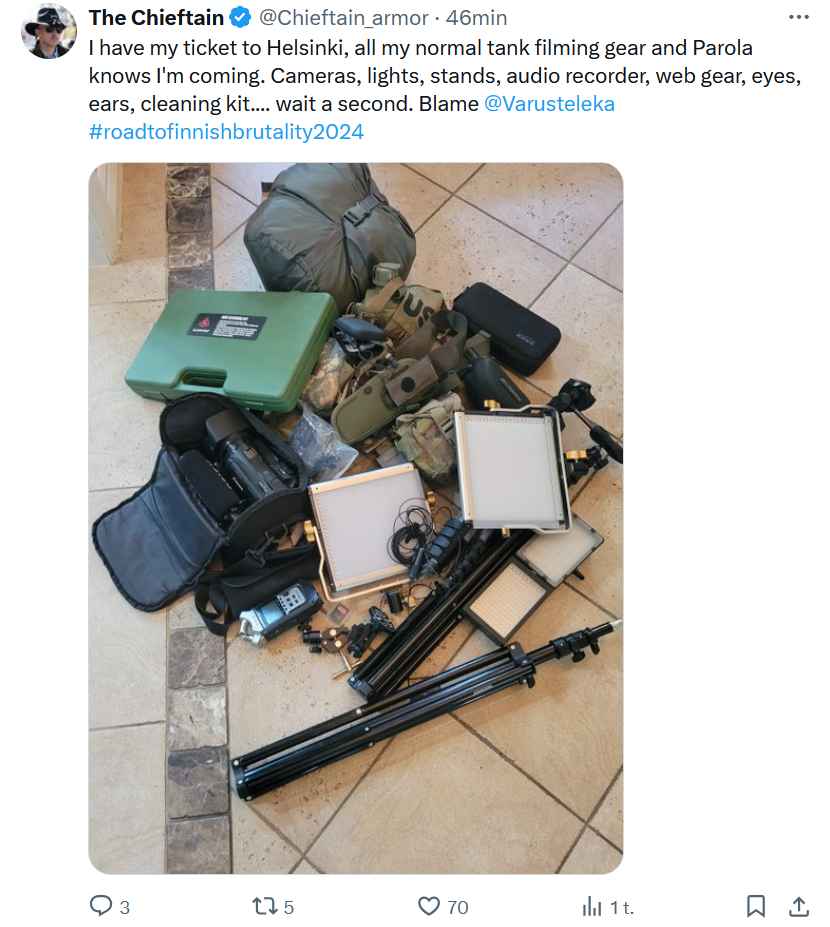Open view analytics bar chart icon
This screenshot has height=927, width=830.
click(x=592, y=906)
